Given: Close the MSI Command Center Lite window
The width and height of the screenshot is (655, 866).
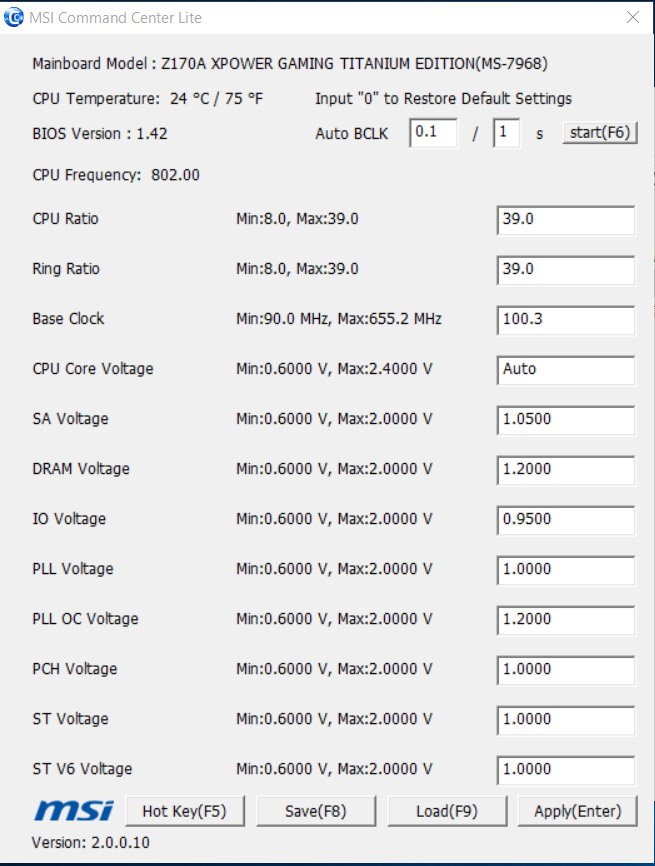Looking at the screenshot, I should [633, 18].
